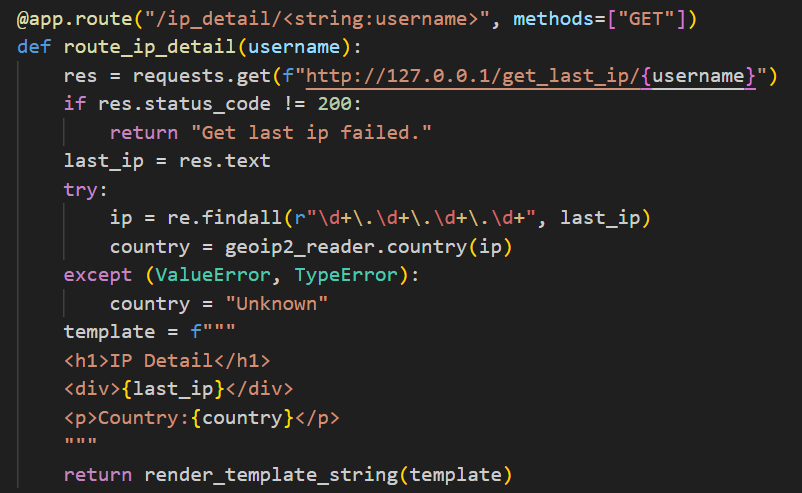Click the {last_ip} placeholder inside div
Image resolution: width=802 pixels, height=493 pixels.
click(173, 389)
